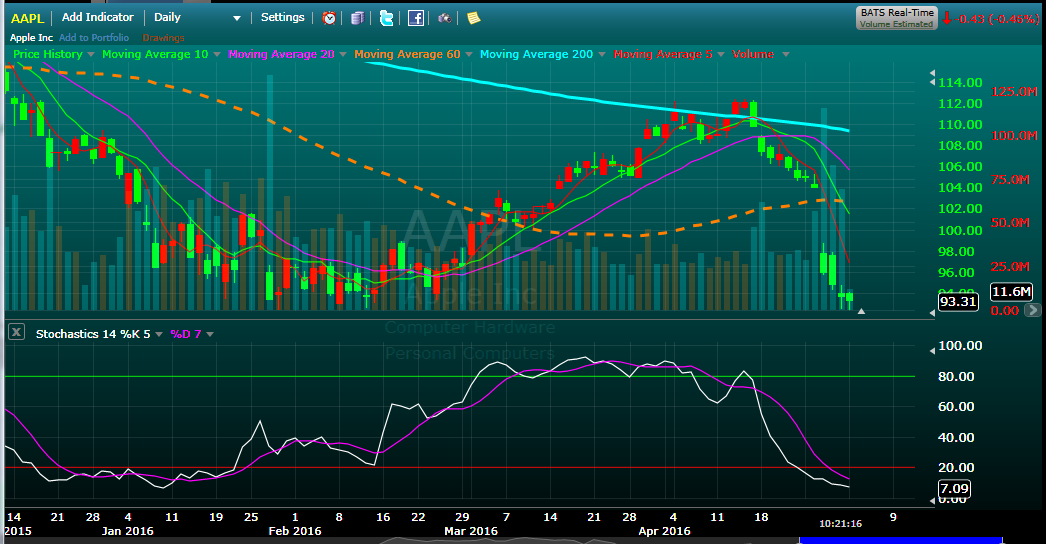Open the database stack icon in toolbar
The height and width of the screenshot is (544, 1046).
(358, 18)
